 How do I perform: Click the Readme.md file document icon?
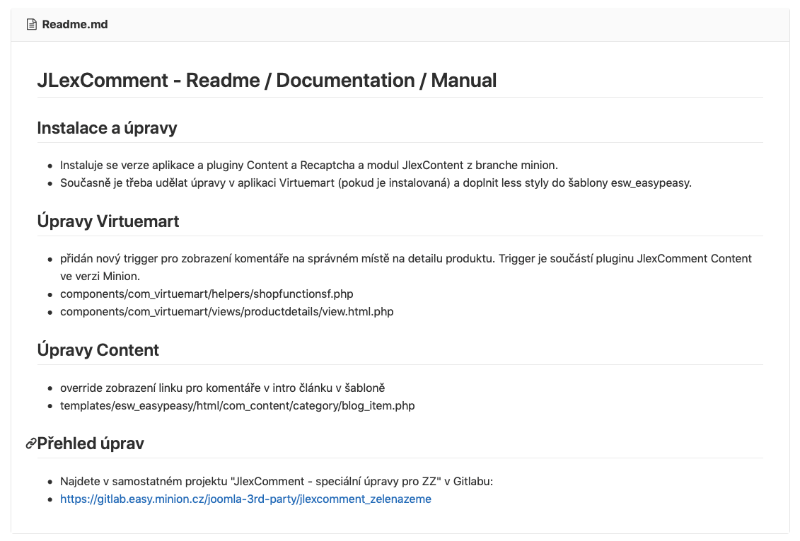tap(32, 24)
